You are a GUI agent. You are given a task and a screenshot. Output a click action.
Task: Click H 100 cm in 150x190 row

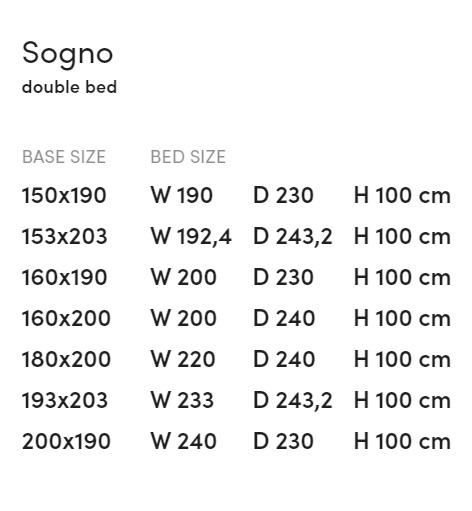(x=402, y=195)
